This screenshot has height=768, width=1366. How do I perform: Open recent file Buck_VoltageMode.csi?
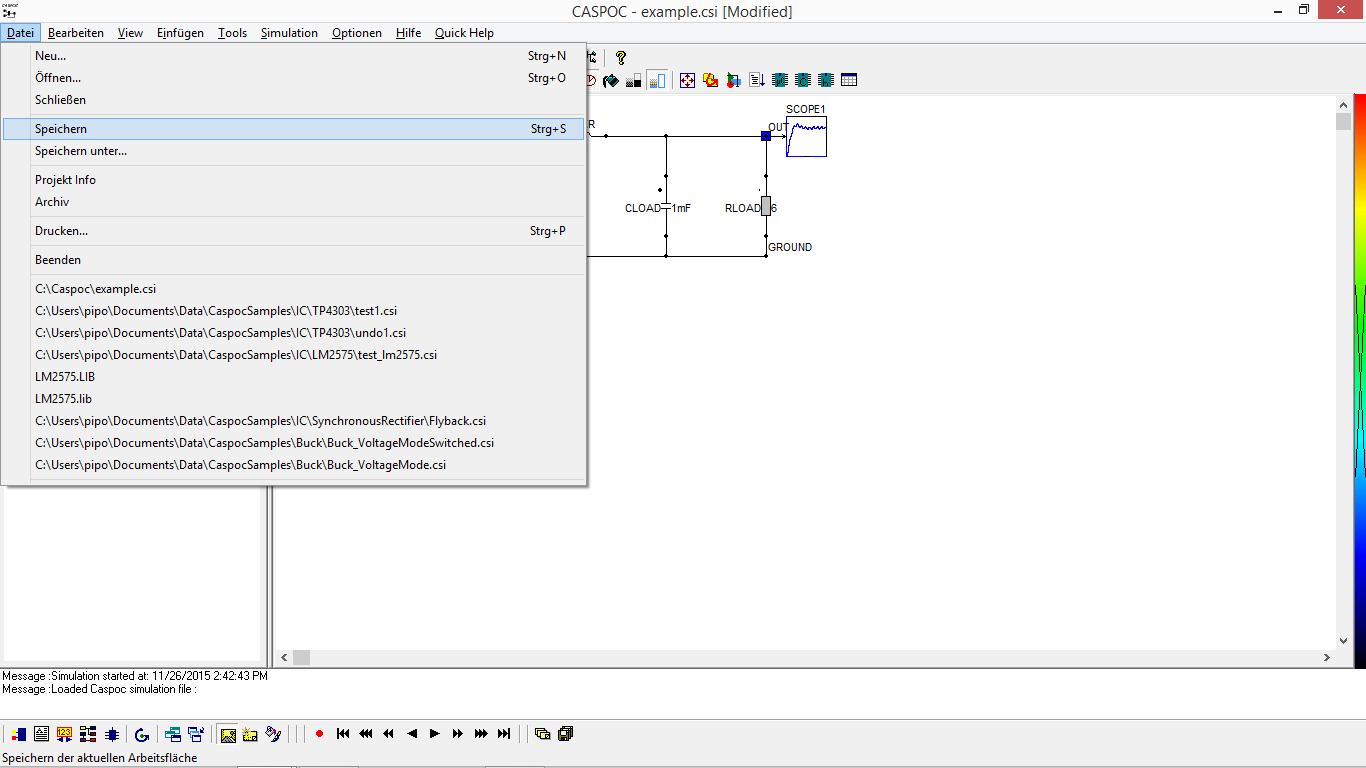coord(294,465)
